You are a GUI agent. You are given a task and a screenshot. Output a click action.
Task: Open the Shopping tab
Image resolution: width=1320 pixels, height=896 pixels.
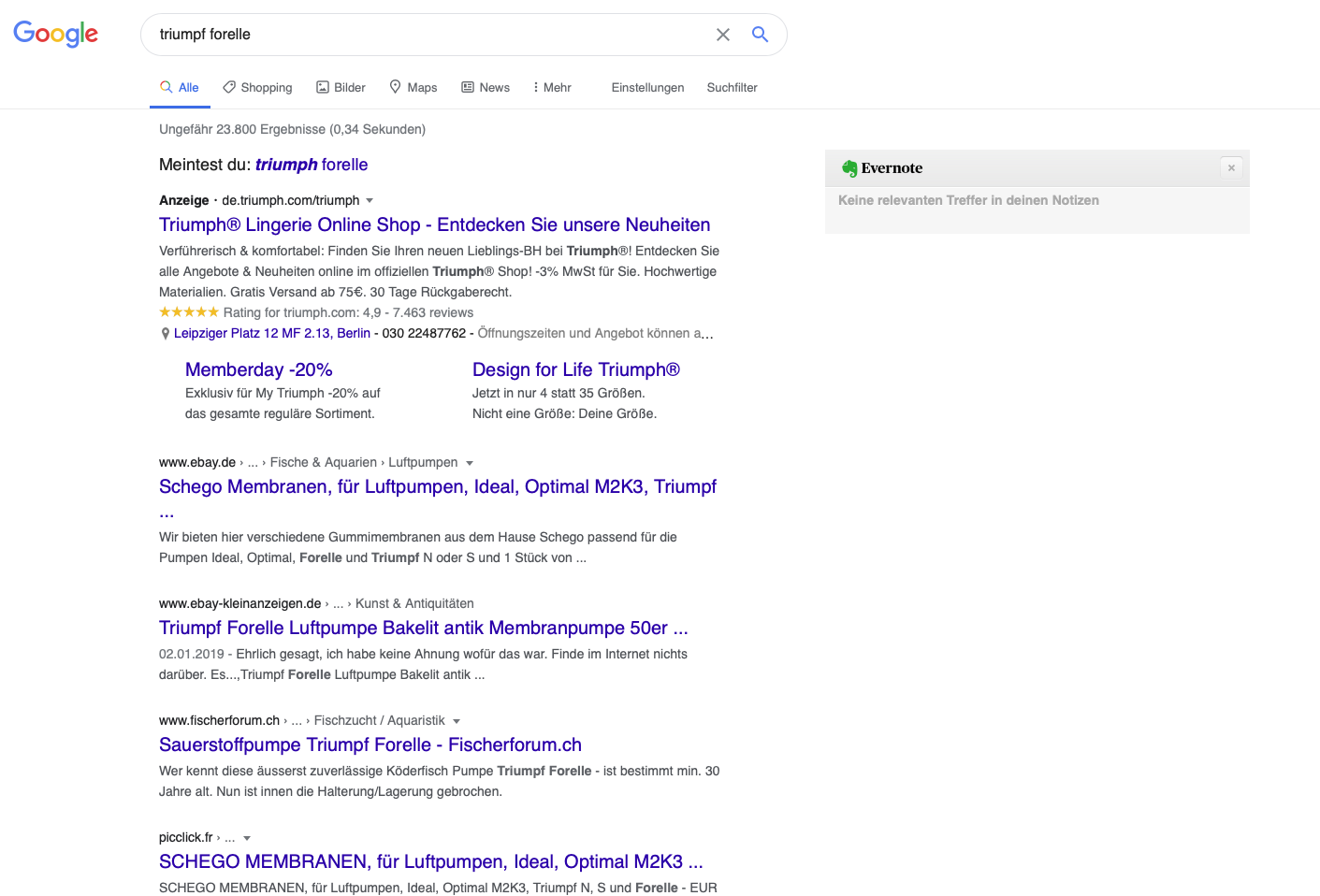257,87
